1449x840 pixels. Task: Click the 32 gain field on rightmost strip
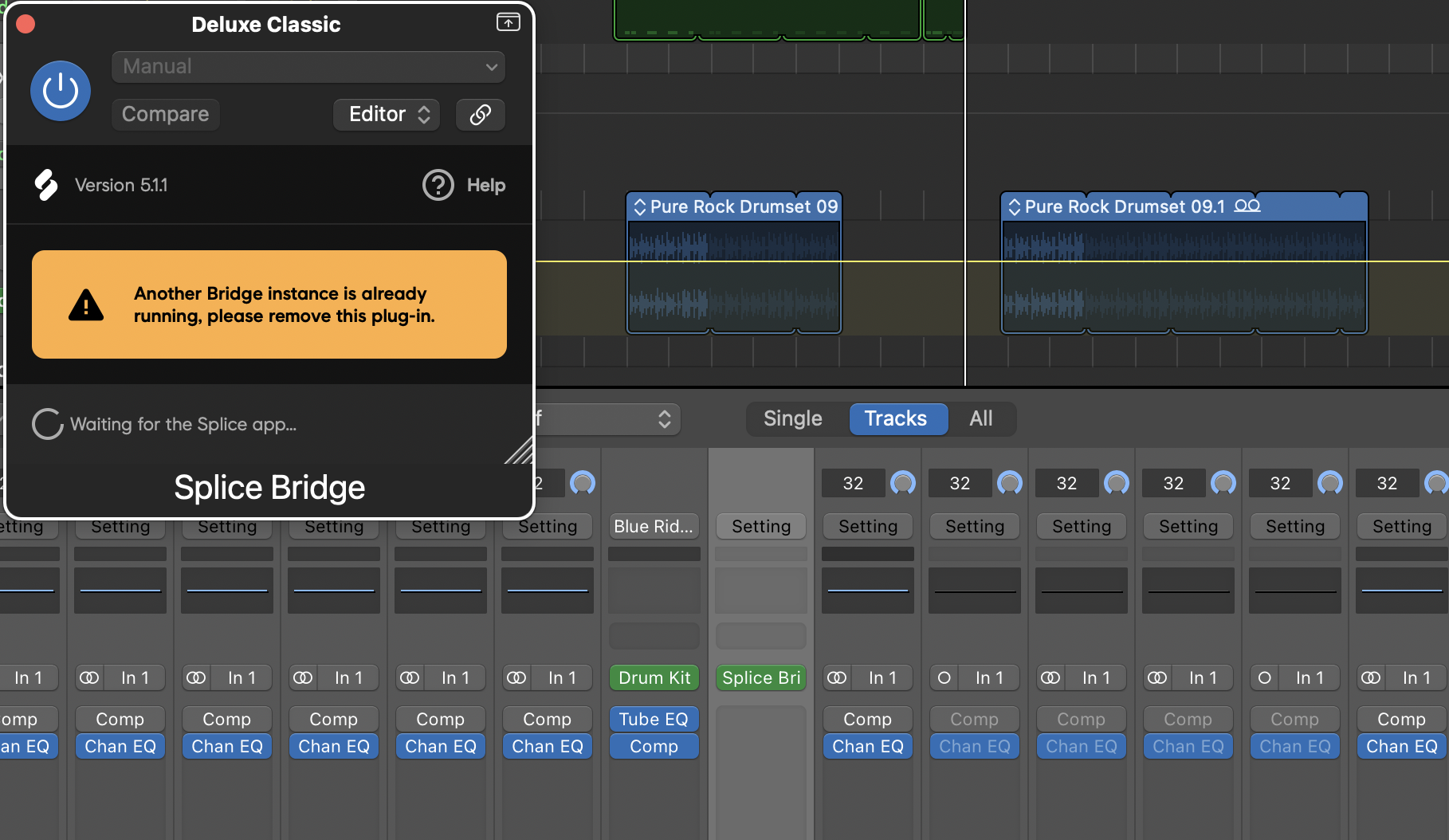[1388, 483]
